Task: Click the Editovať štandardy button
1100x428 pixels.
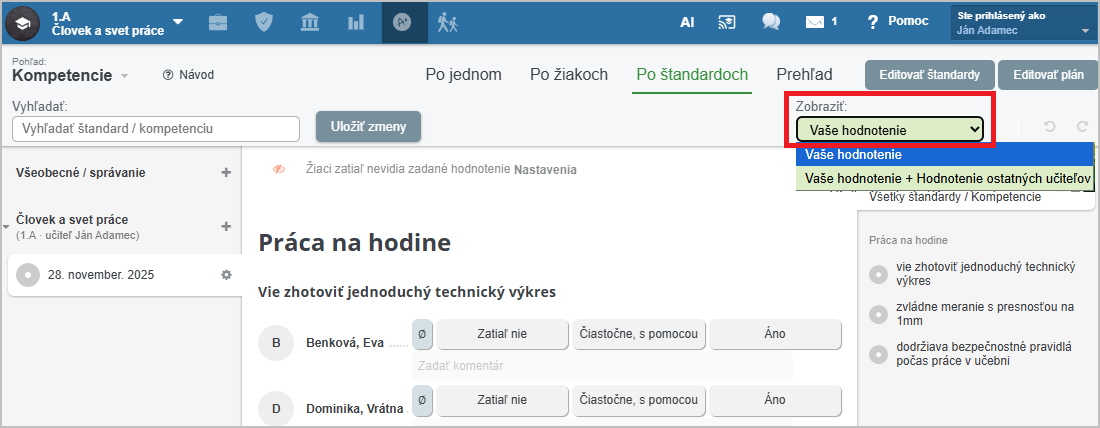Action: point(929,75)
